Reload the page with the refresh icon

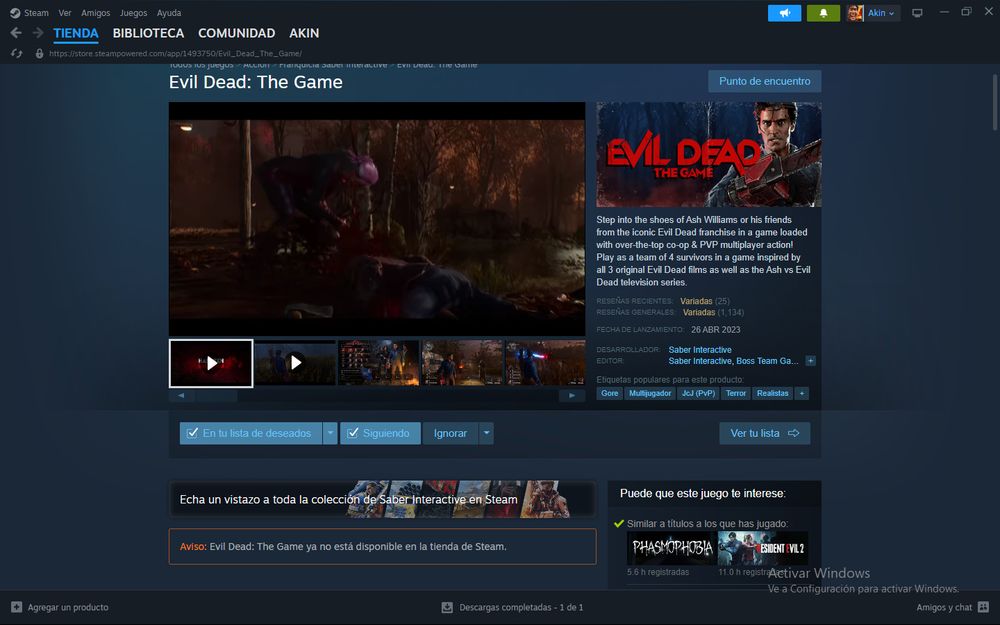click(x=17, y=54)
